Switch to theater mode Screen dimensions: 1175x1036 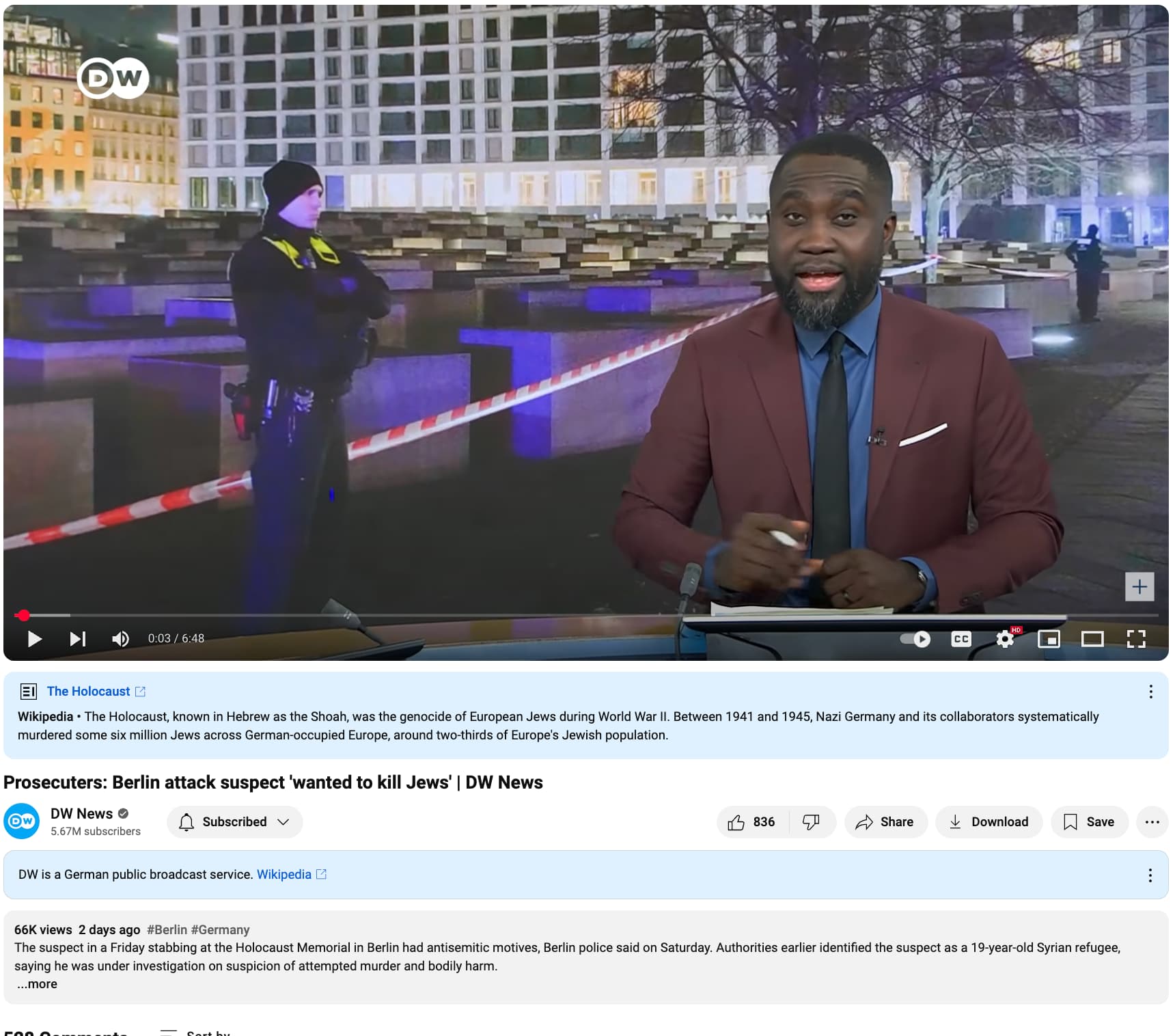point(1092,639)
